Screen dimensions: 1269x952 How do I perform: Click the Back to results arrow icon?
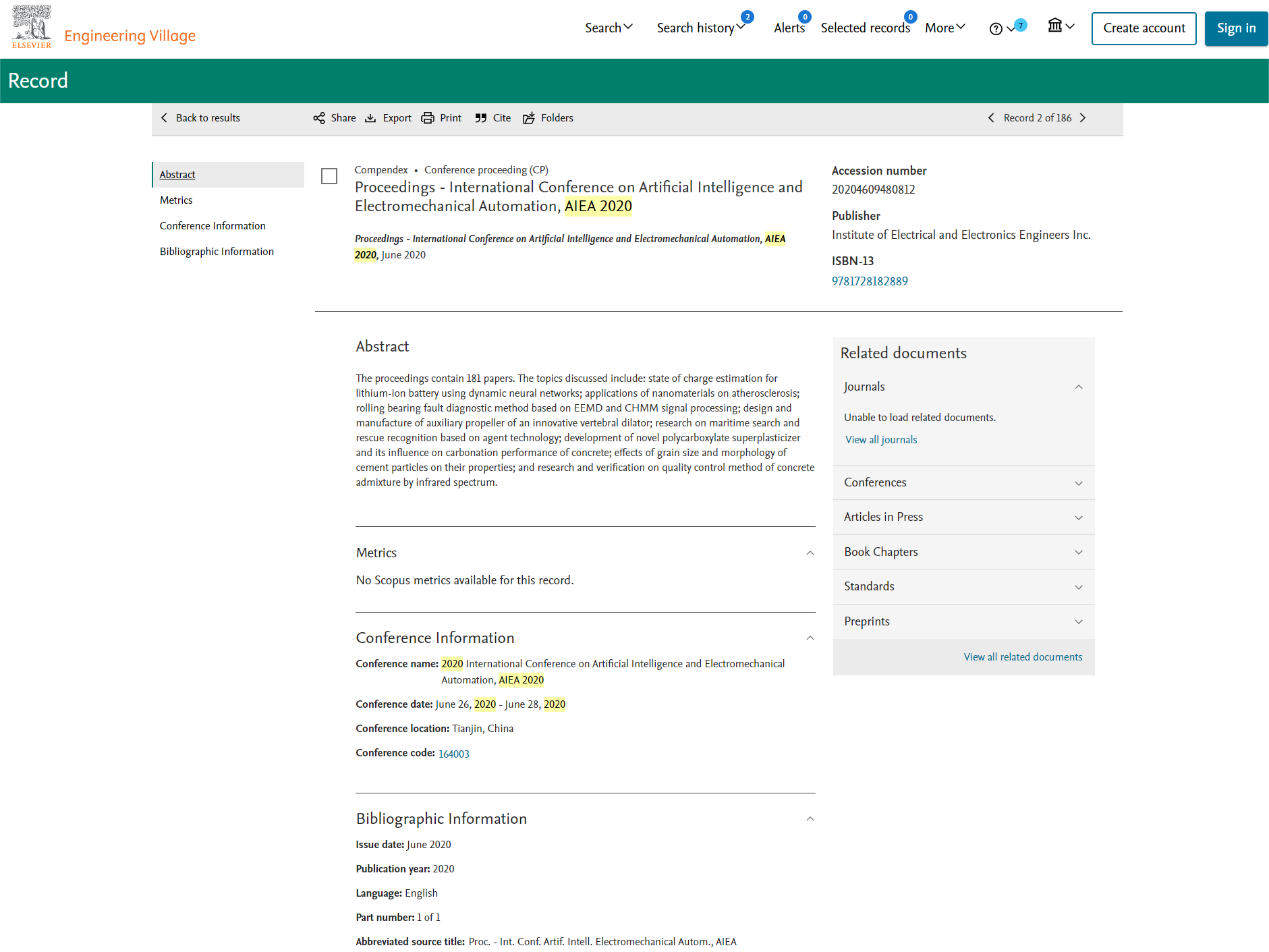coord(164,118)
